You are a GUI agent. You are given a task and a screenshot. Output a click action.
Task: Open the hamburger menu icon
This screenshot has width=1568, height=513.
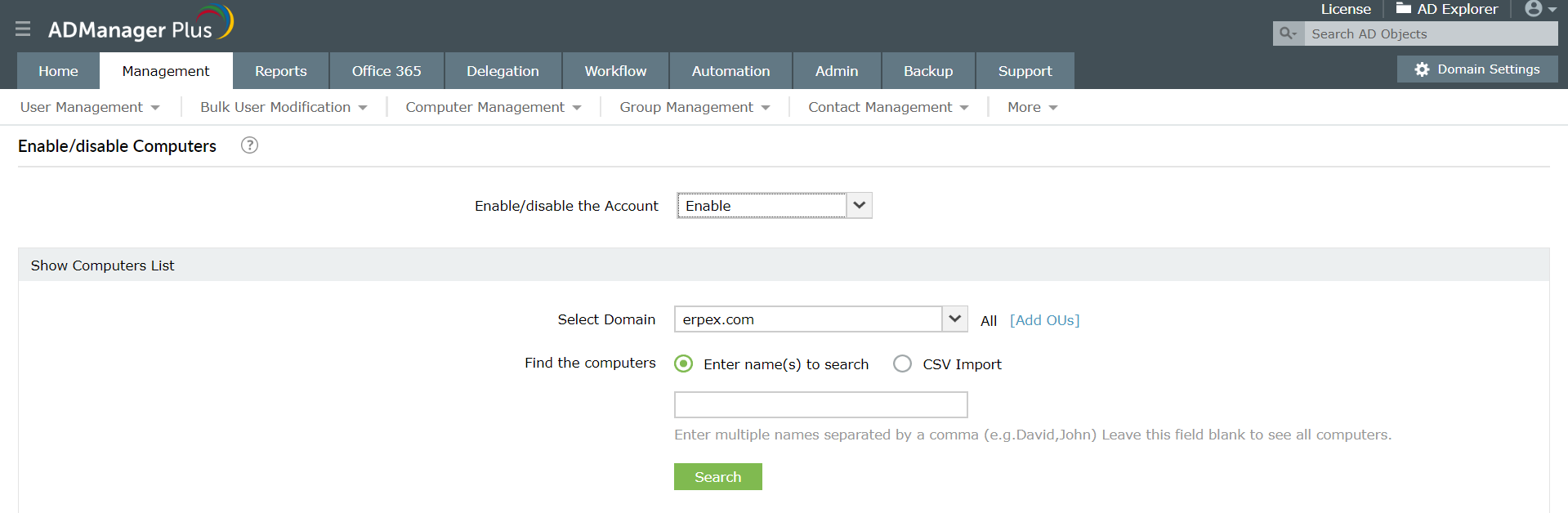[x=23, y=29]
